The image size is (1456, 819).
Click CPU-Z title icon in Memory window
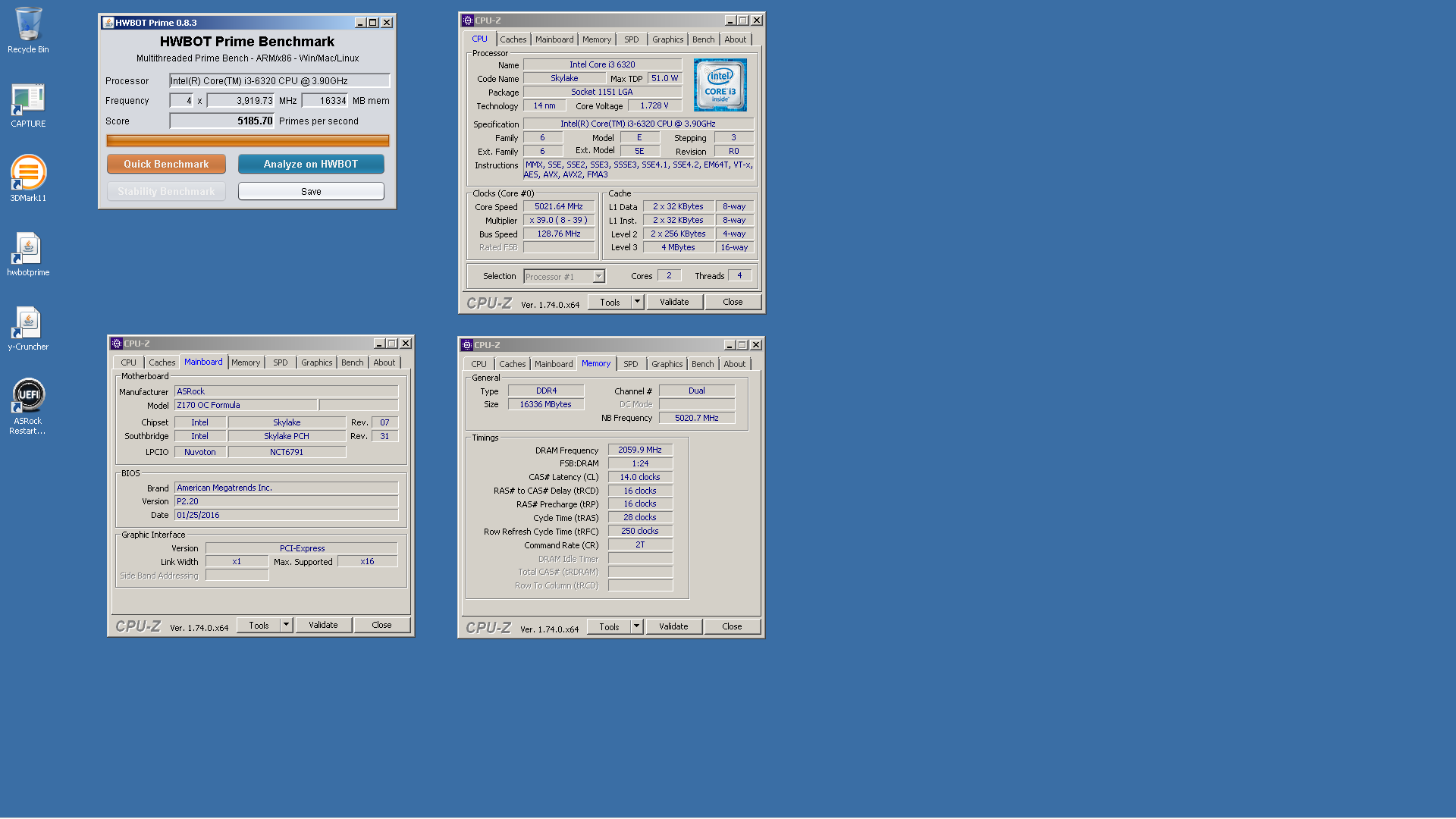467,345
